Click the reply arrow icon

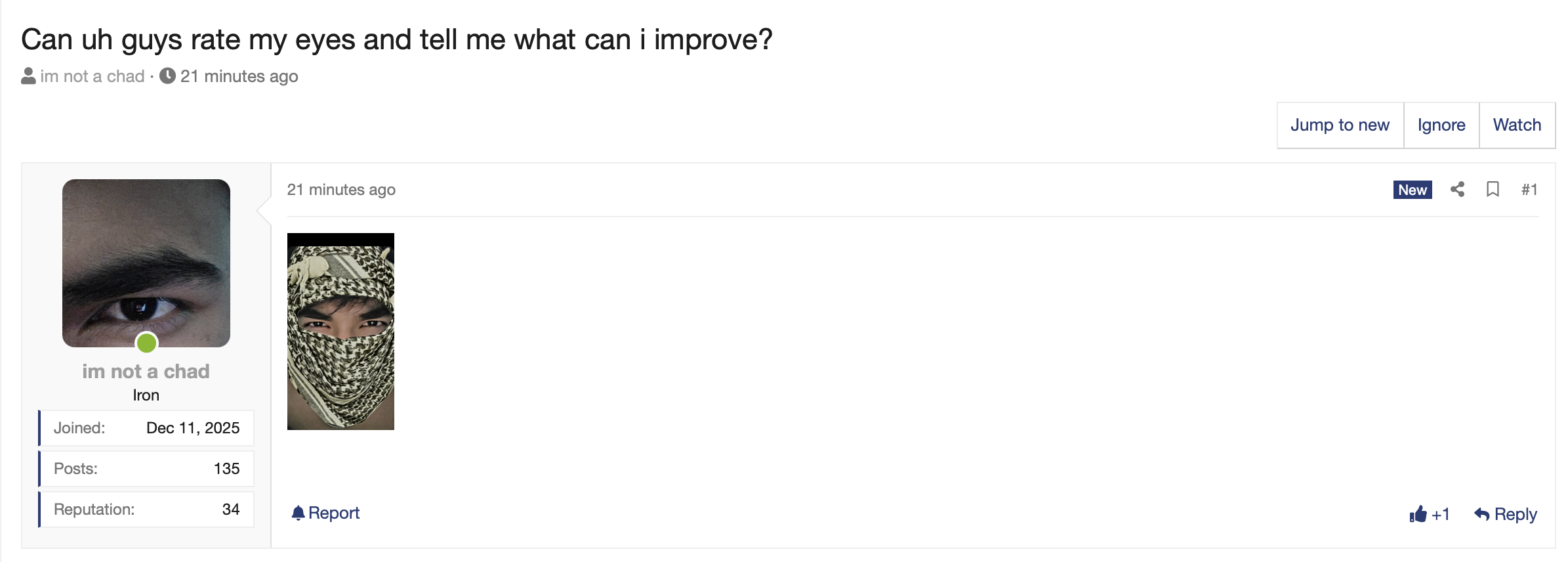pos(1481,514)
